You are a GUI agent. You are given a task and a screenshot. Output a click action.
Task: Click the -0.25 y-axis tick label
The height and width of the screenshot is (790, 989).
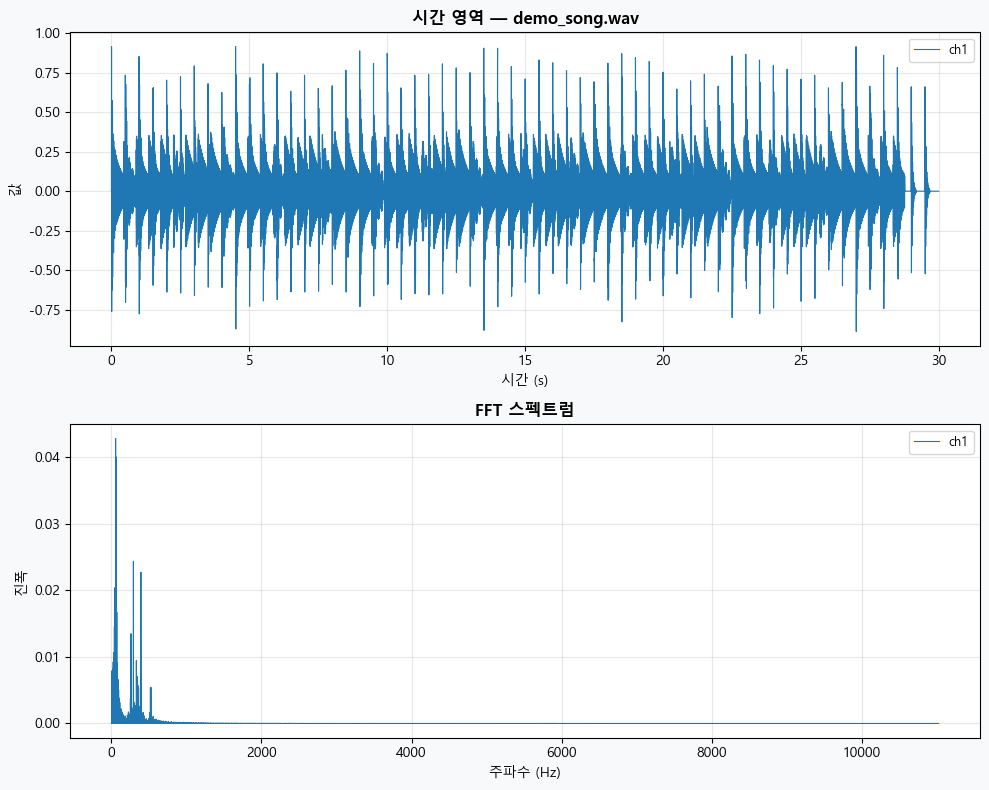click(45, 231)
